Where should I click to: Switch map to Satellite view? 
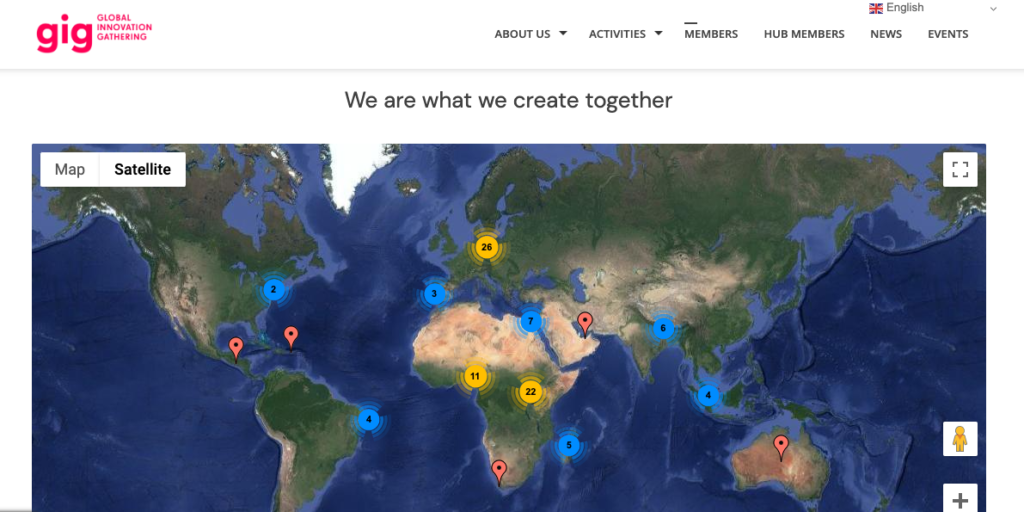click(x=142, y=170)
